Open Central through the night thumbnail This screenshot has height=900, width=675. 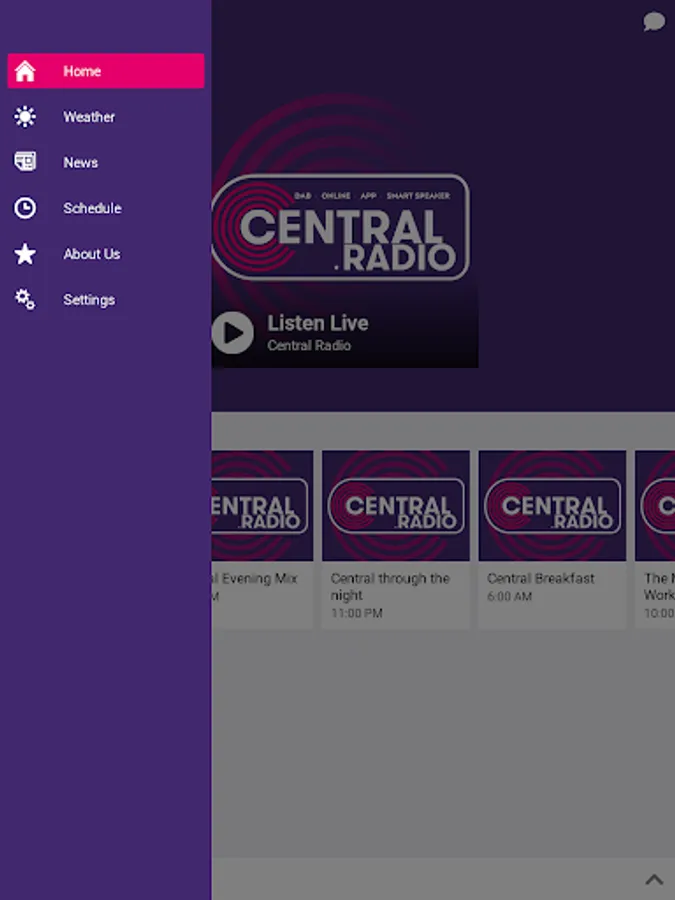click(396, 506)
